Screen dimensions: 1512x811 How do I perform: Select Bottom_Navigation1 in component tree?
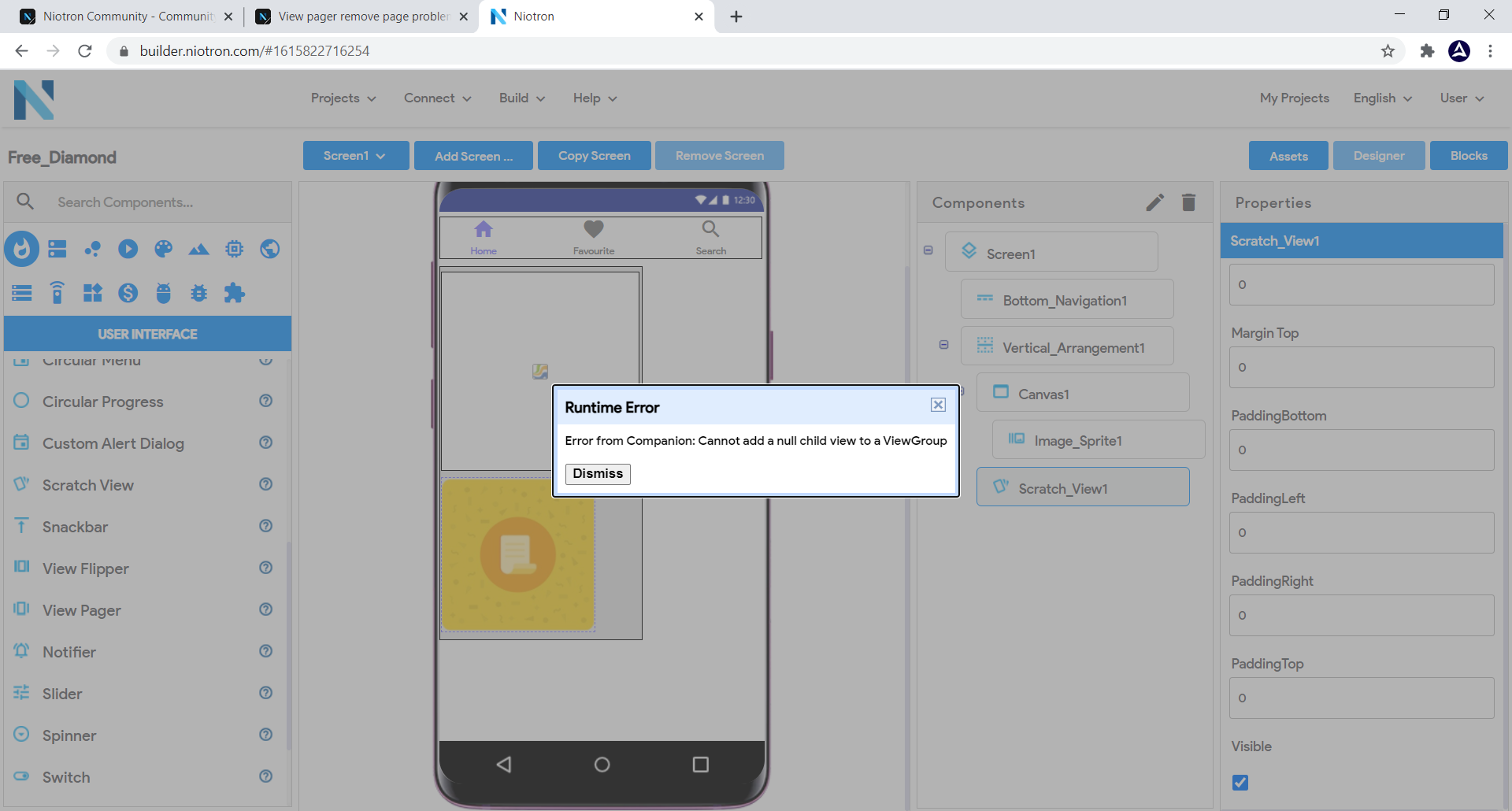1067,299
